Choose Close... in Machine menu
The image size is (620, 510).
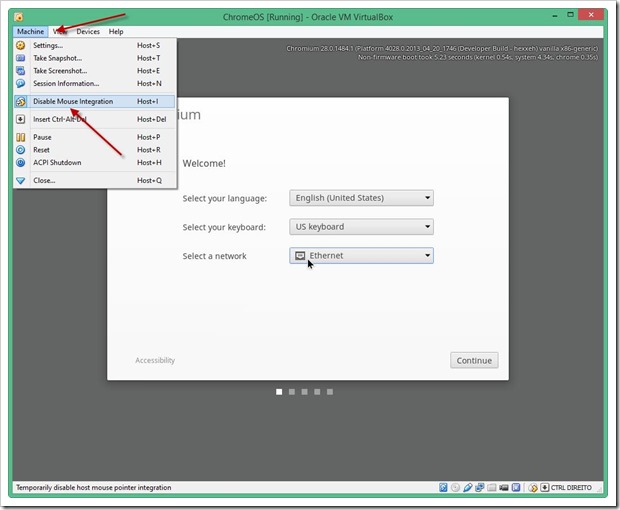pos(95,180)
